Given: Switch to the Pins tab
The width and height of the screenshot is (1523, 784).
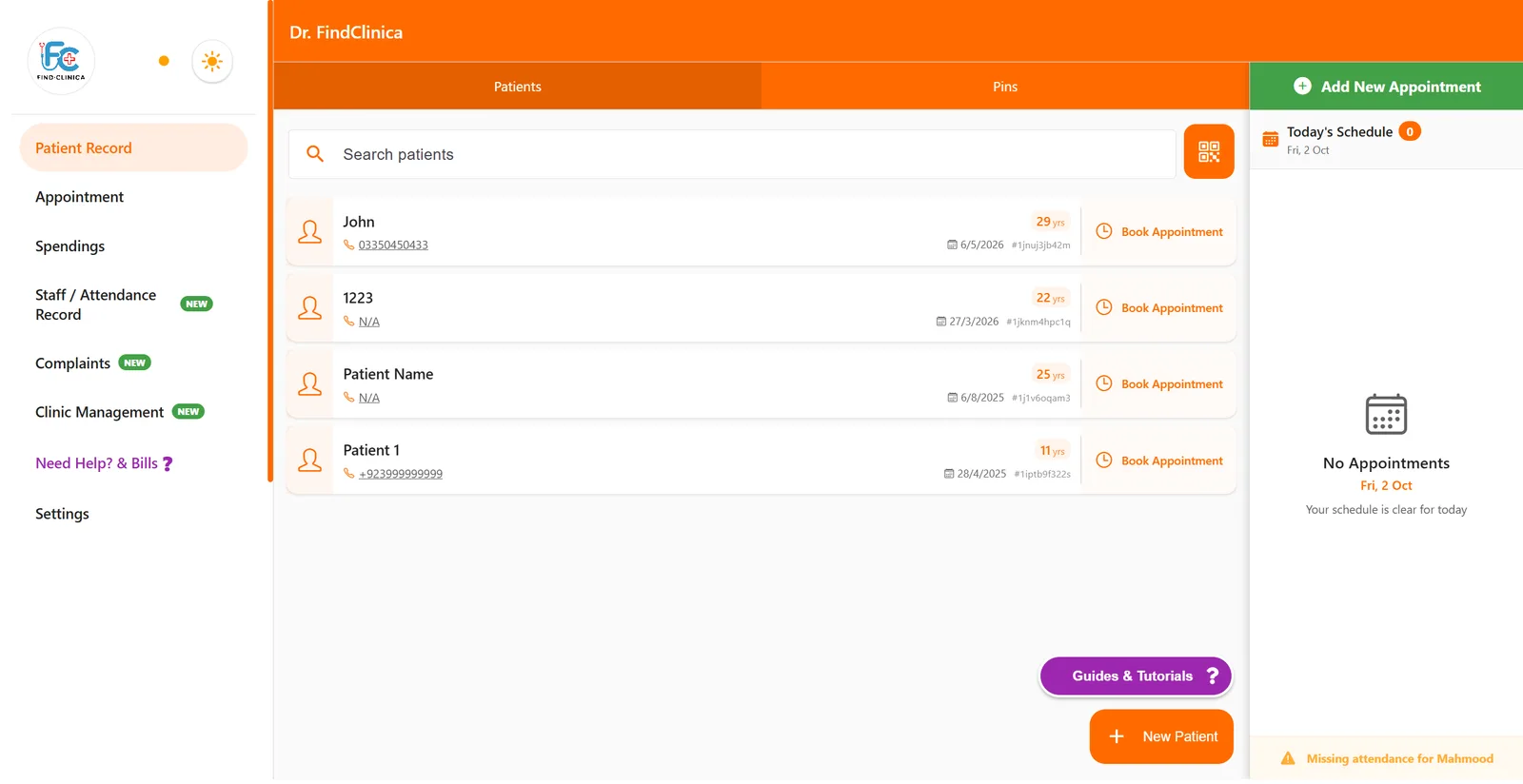Looking at the screenshot, I should tap(1005, 87).
